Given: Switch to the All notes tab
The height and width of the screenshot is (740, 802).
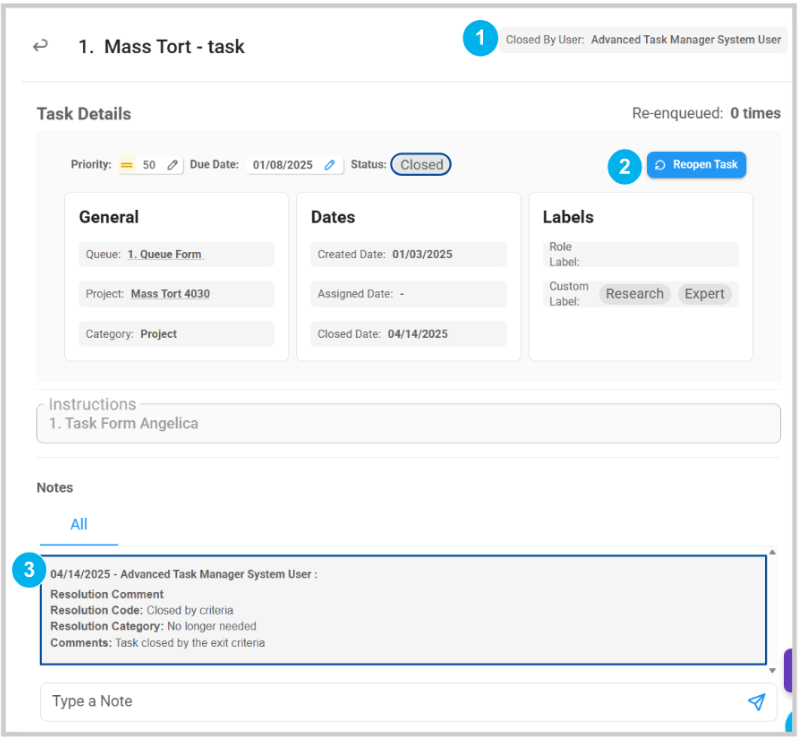Looking at the screenshot, I should pos(79,524).
